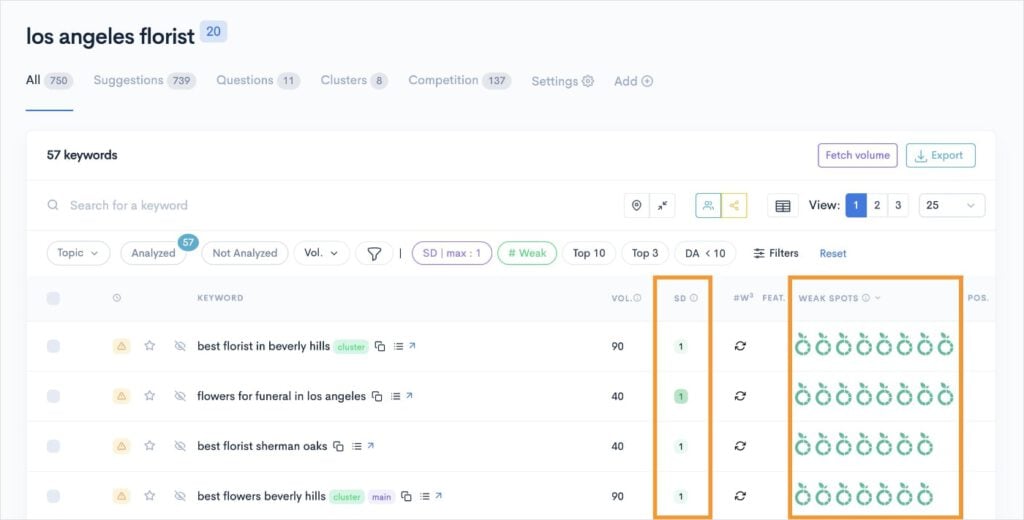Click the Fetch volume button
The image size is (1024, 520).
[x=857, y=155]
